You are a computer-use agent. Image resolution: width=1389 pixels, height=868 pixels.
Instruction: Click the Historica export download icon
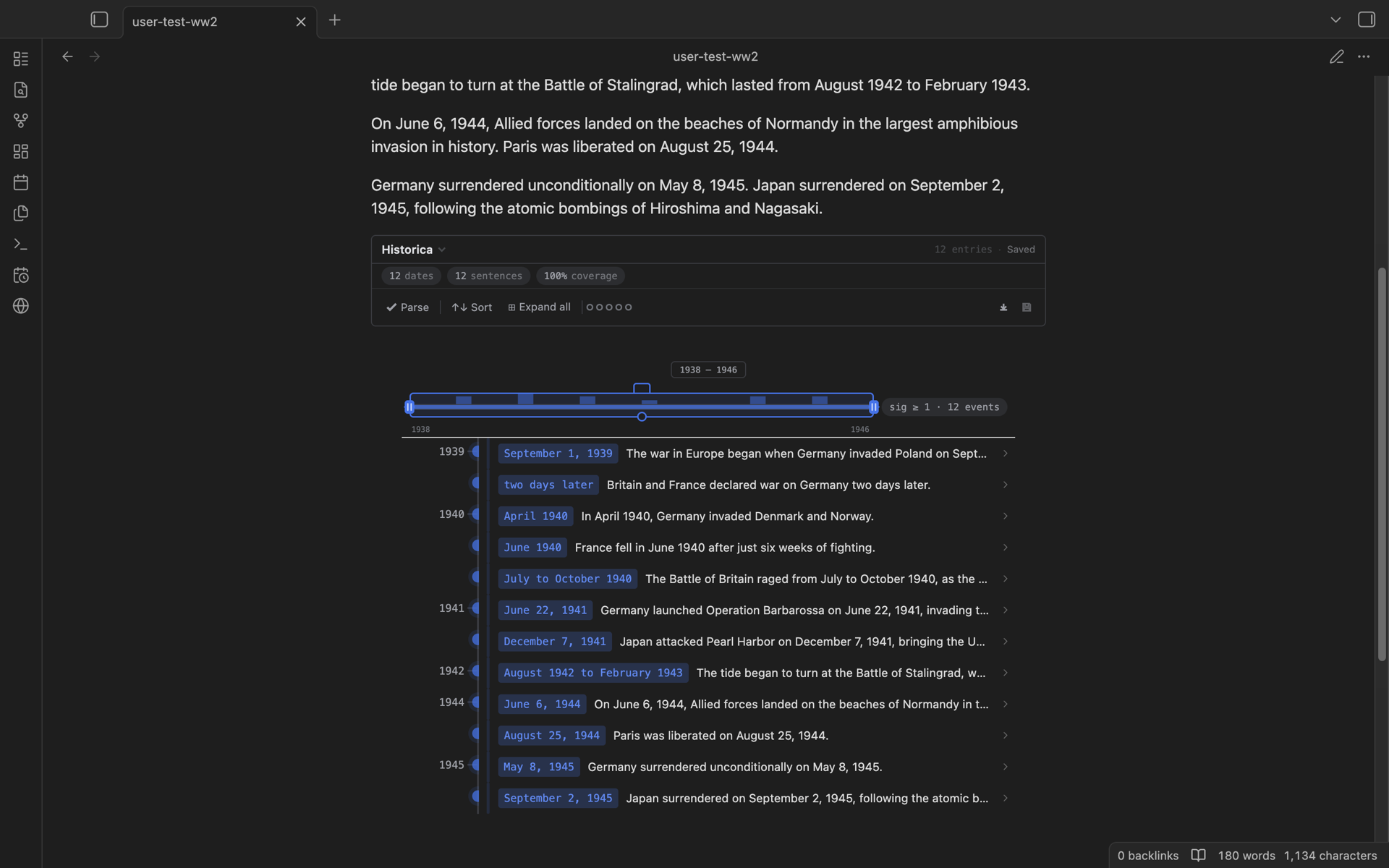point(1003,307)
